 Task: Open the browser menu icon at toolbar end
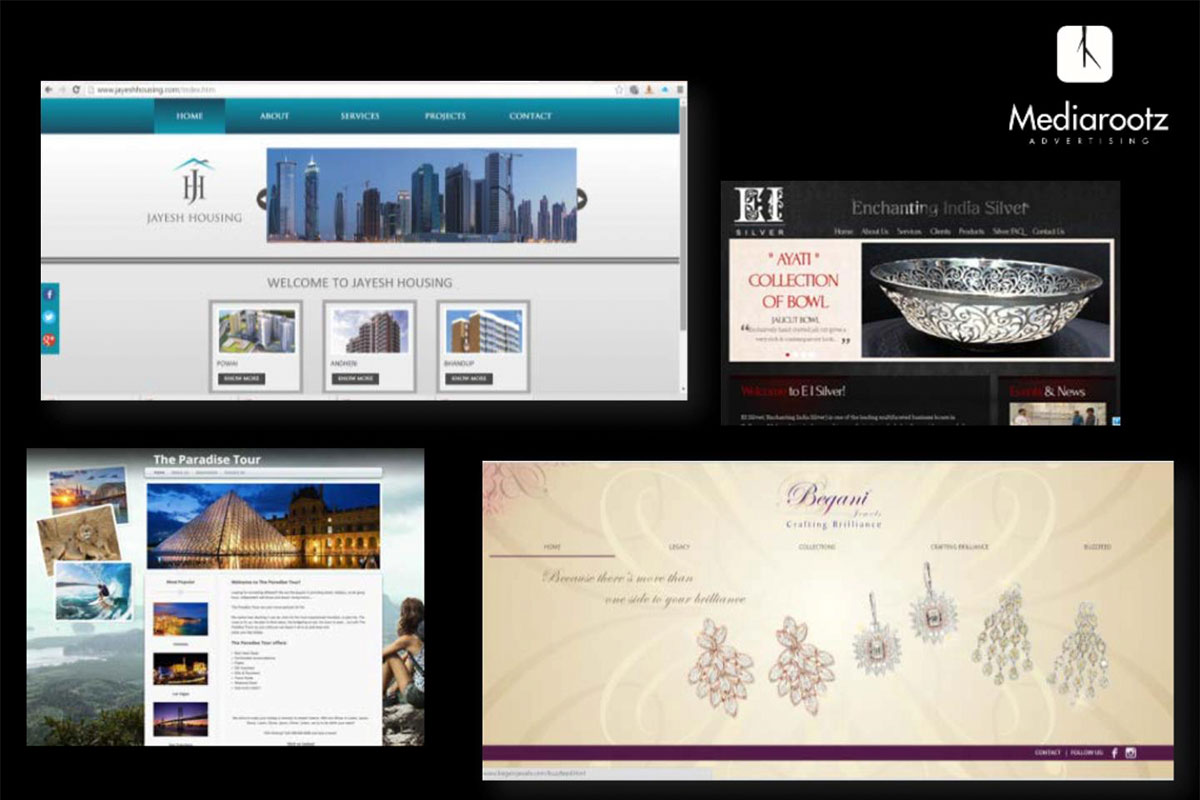[x=680, y=89]
